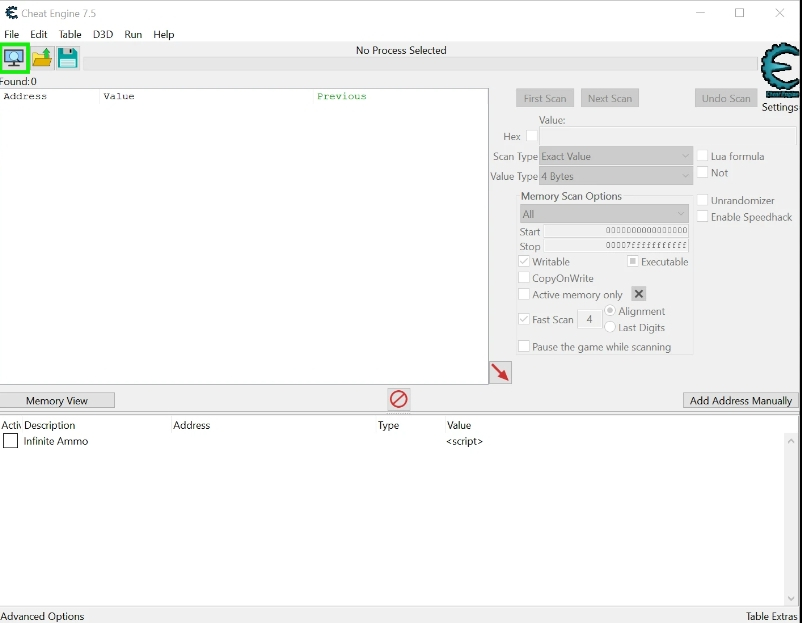The height and width of the screenshot is (623, 802).
Task: Click the Start address field
Action: [x=616, y=231]
